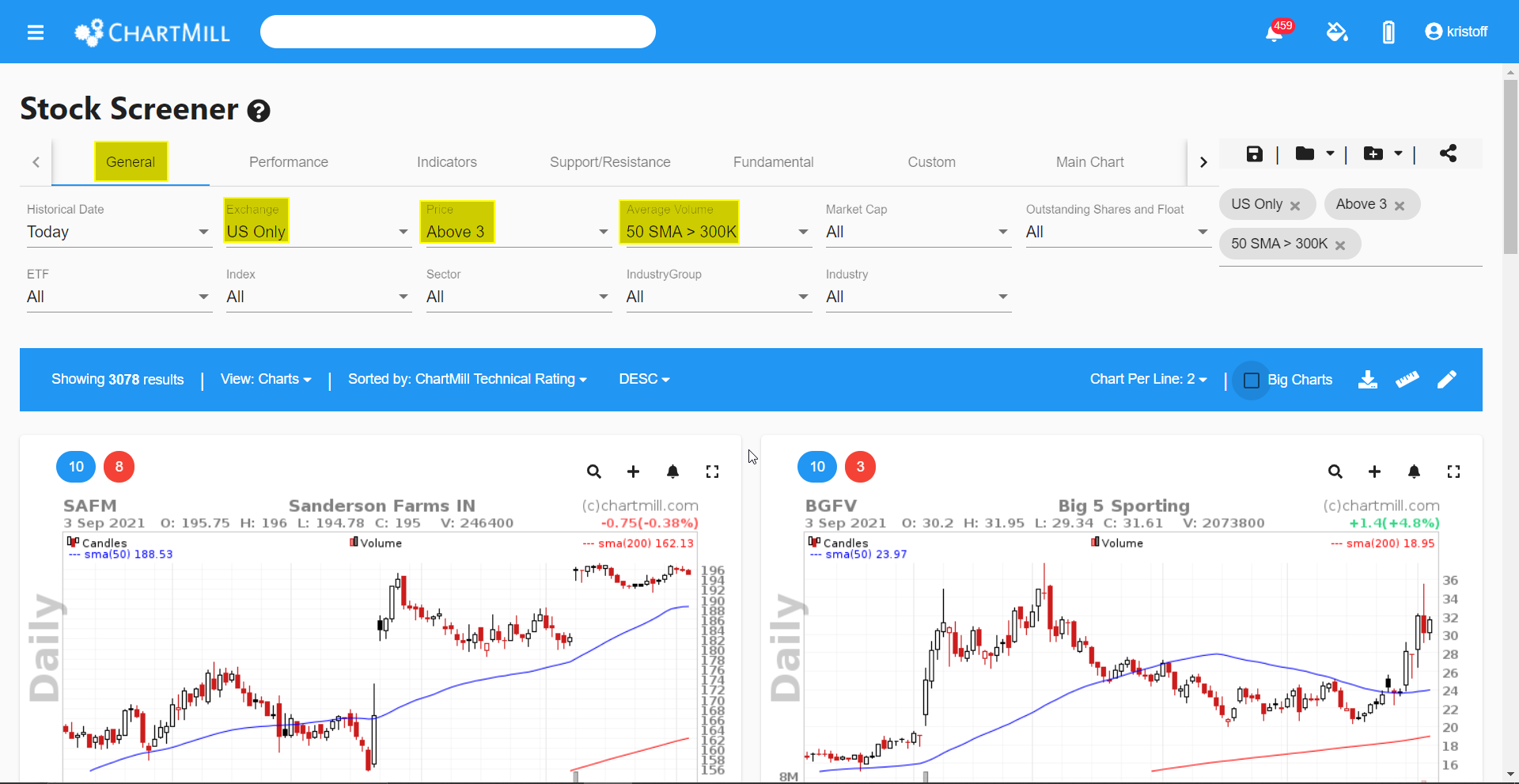1519x784 pixels.
Task: Expand BGFV chart to fullscreen
Action: pos(1453,472)
